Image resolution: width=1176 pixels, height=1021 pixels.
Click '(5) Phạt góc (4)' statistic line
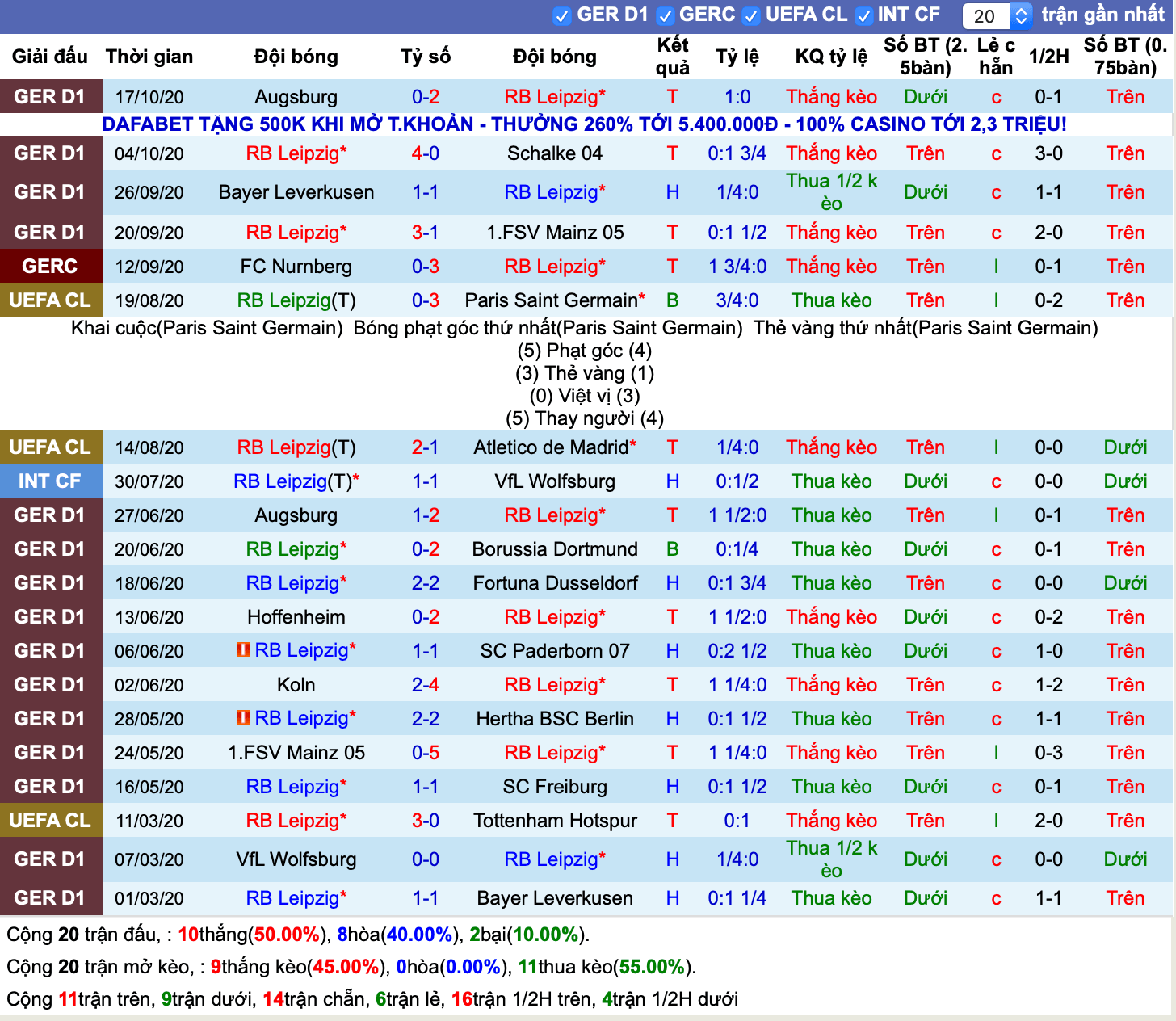[584, 351]
